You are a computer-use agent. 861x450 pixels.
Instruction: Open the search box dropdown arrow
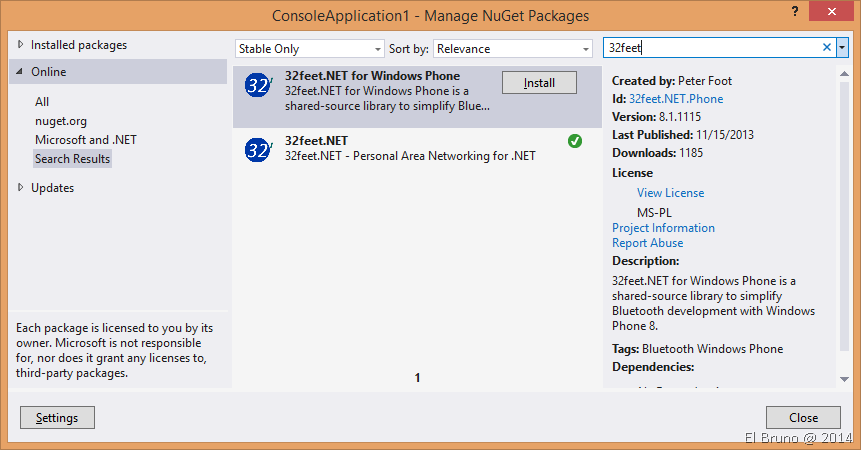point(842,47)
